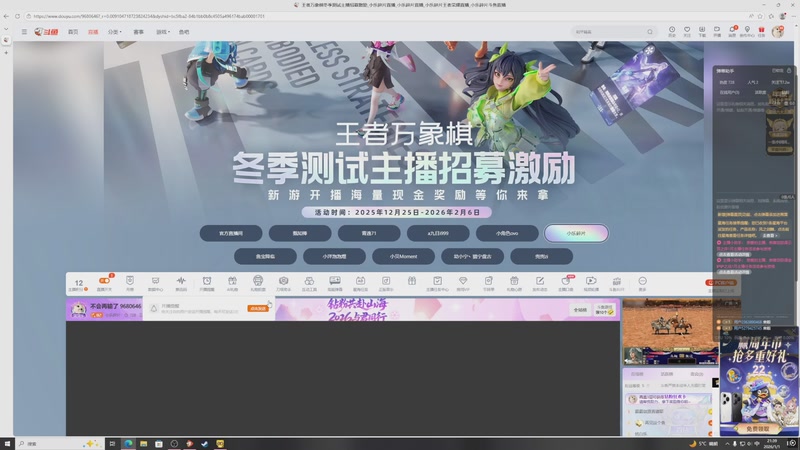Open Microsoft Edge from taskbar
800x450 pixels.
click(128, 443)
